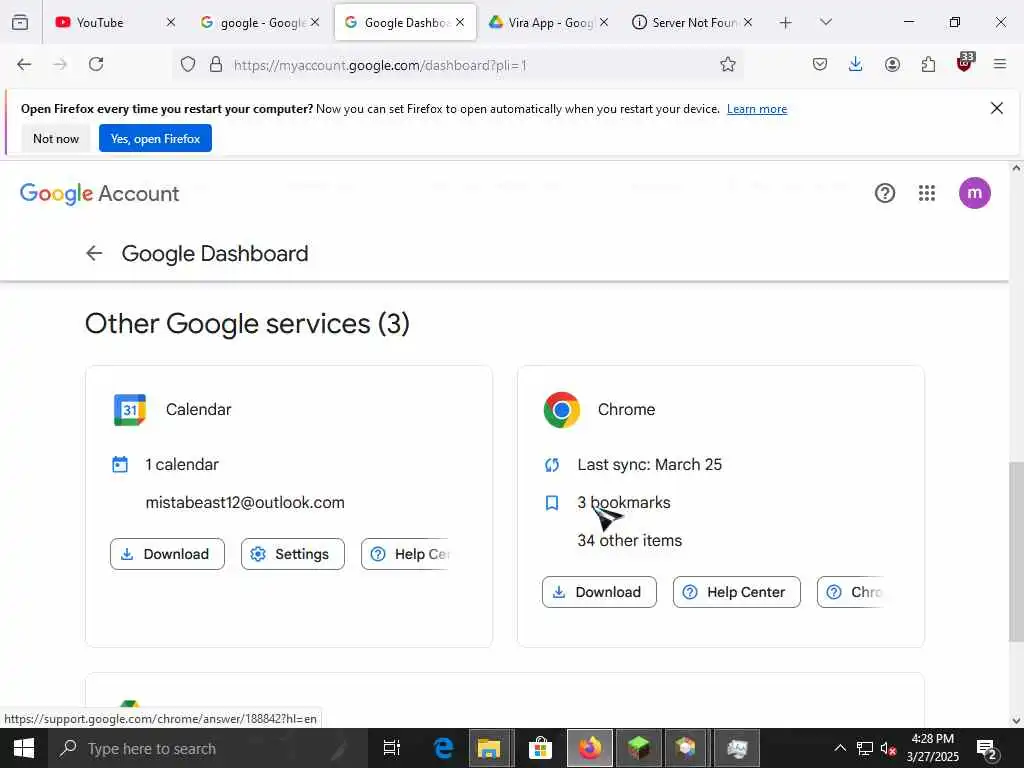Open Microsoft Edge from taskbar
The width and height of the screenshot is (1024, 768).
[444, 748]
